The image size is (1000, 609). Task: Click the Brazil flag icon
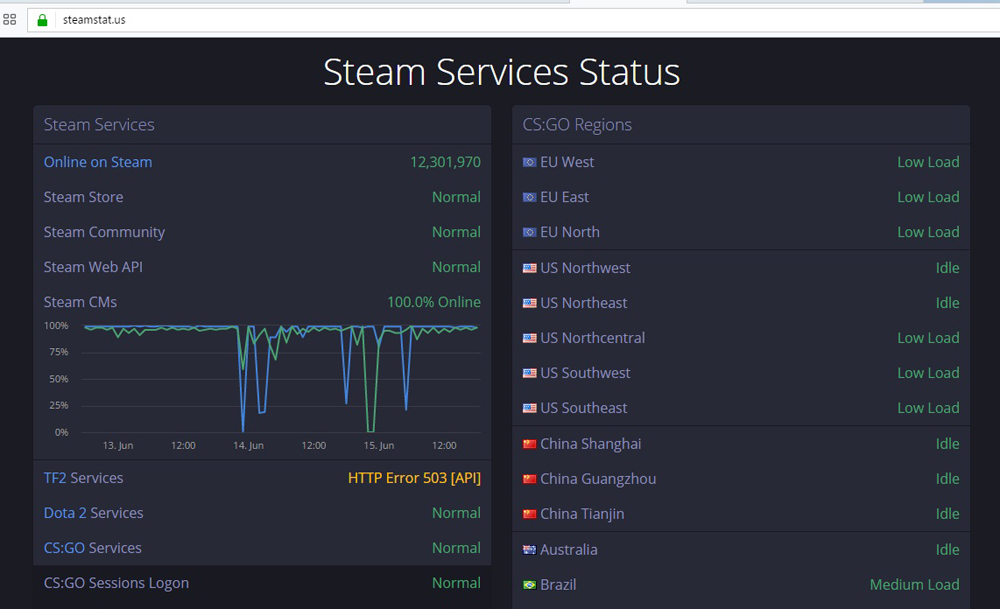pos(529,585)
